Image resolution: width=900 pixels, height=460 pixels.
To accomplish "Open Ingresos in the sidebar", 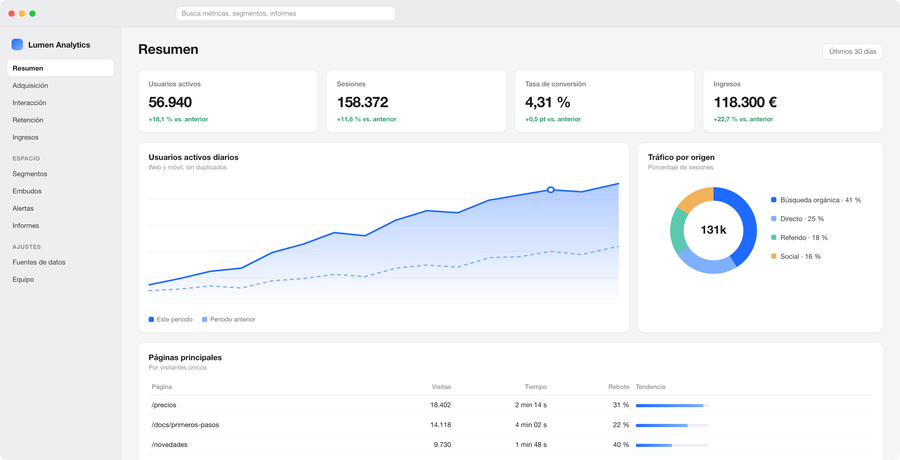I will (x=60, y=137).
